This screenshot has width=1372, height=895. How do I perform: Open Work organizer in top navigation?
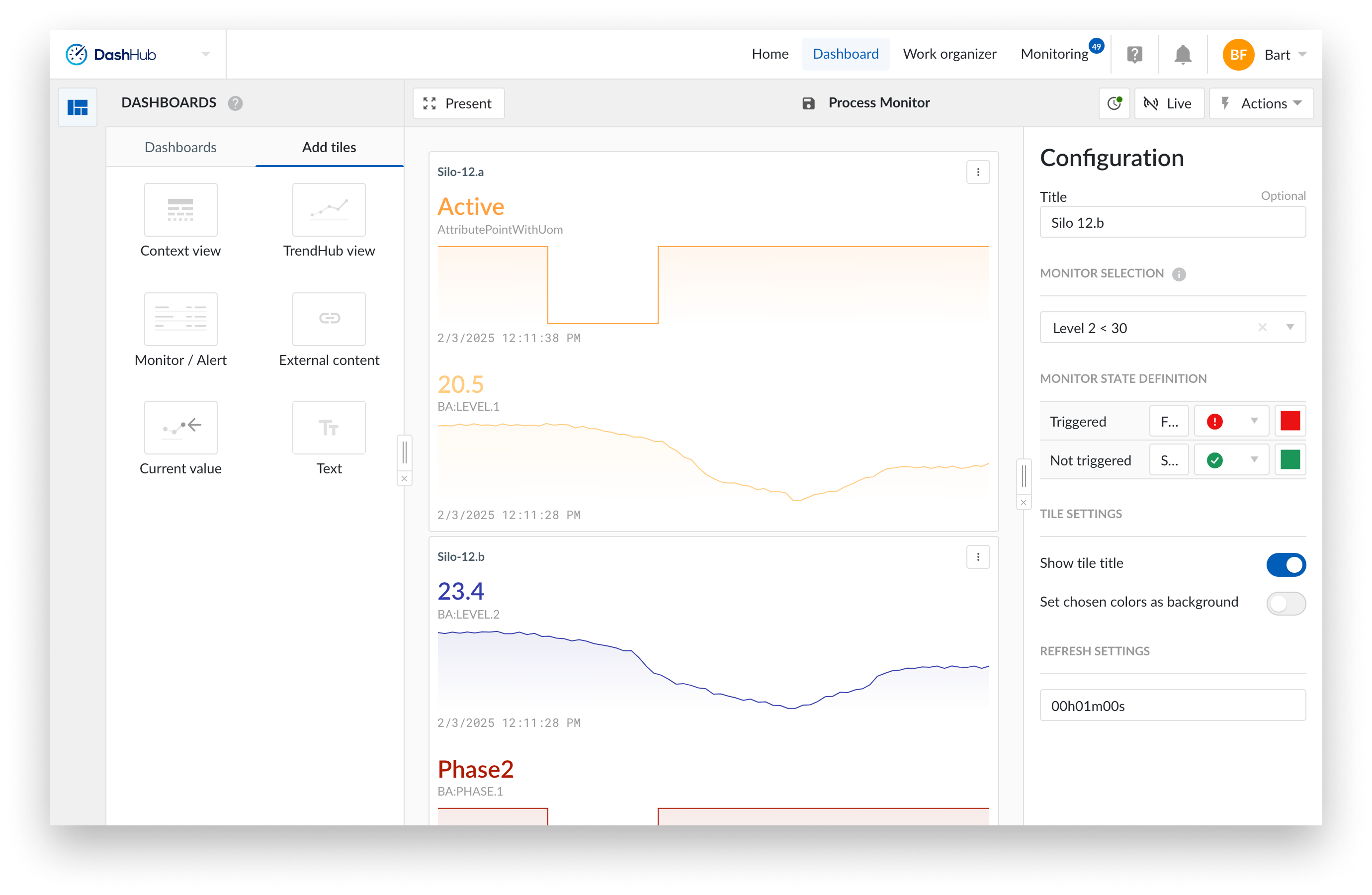click(949, 54)
